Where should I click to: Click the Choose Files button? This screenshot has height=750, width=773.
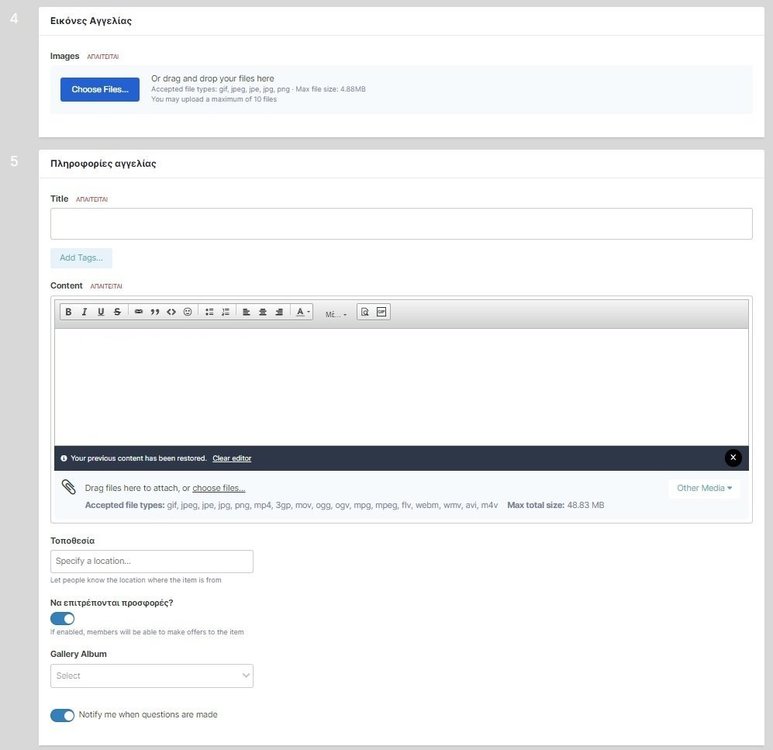pos(100,90)
